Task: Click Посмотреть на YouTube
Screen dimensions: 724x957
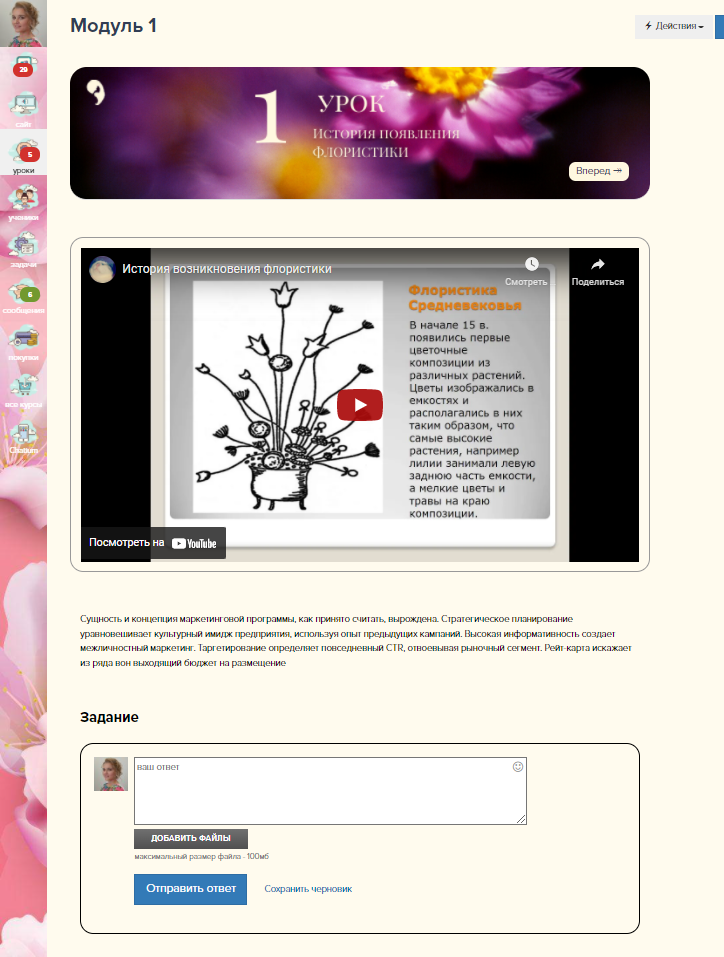Action: pyautogui.click(x=153, y=543)
